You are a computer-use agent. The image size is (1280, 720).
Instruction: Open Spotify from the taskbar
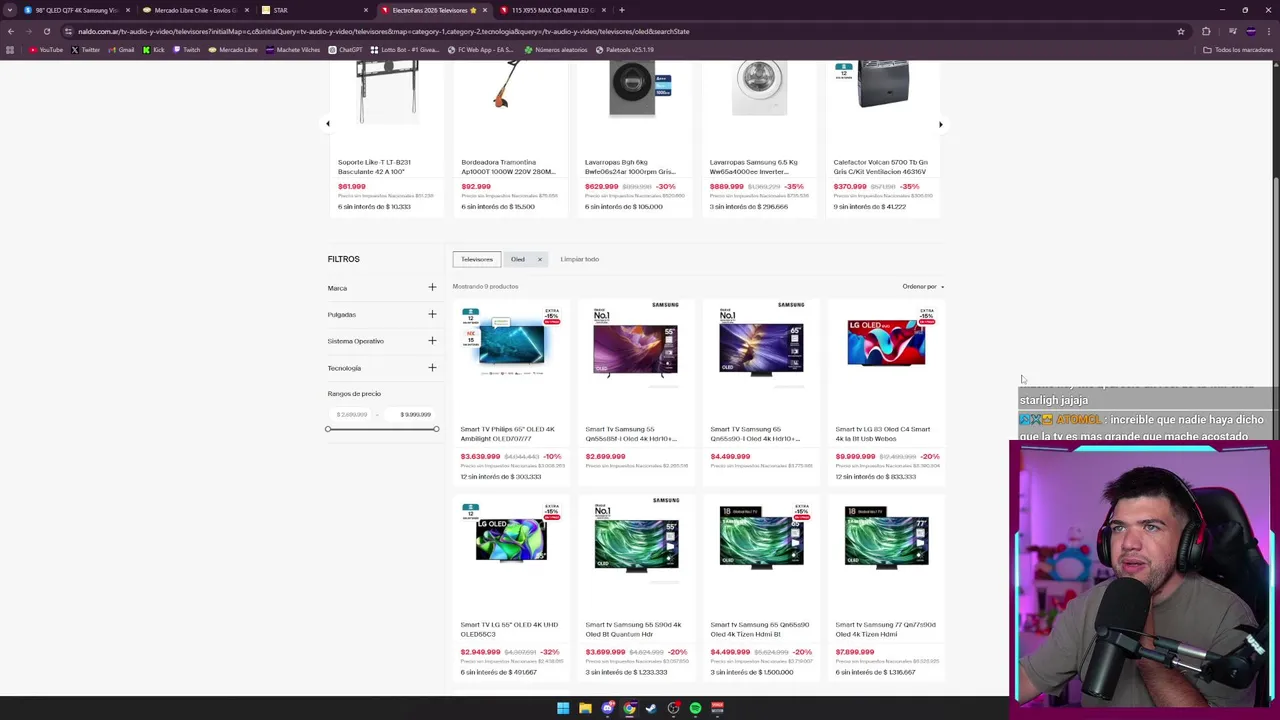tap(695, 708)
